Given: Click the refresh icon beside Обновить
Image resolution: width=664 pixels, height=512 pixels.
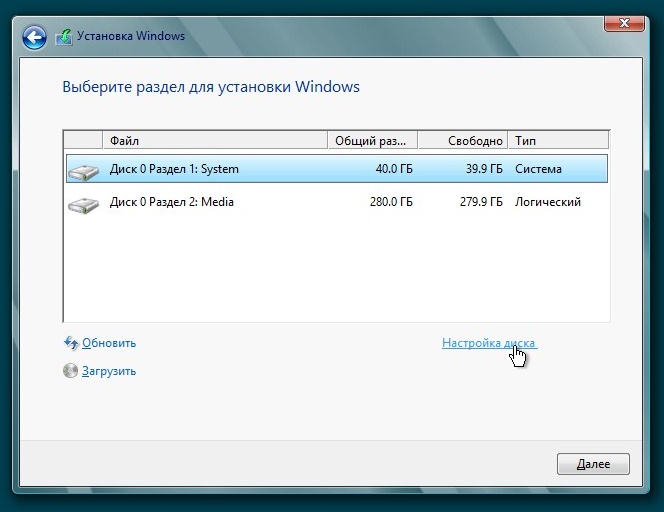Looking at the screenshot, I should tap(70, 343).
